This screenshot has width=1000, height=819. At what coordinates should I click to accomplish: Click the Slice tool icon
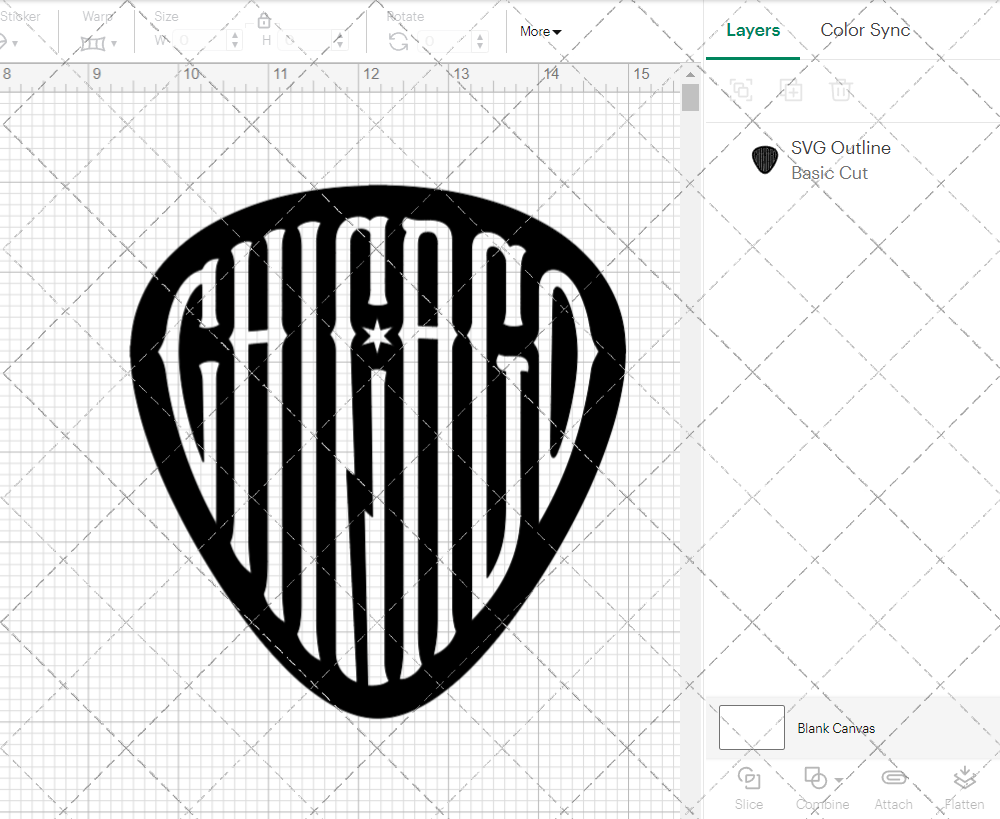point(748,778)
